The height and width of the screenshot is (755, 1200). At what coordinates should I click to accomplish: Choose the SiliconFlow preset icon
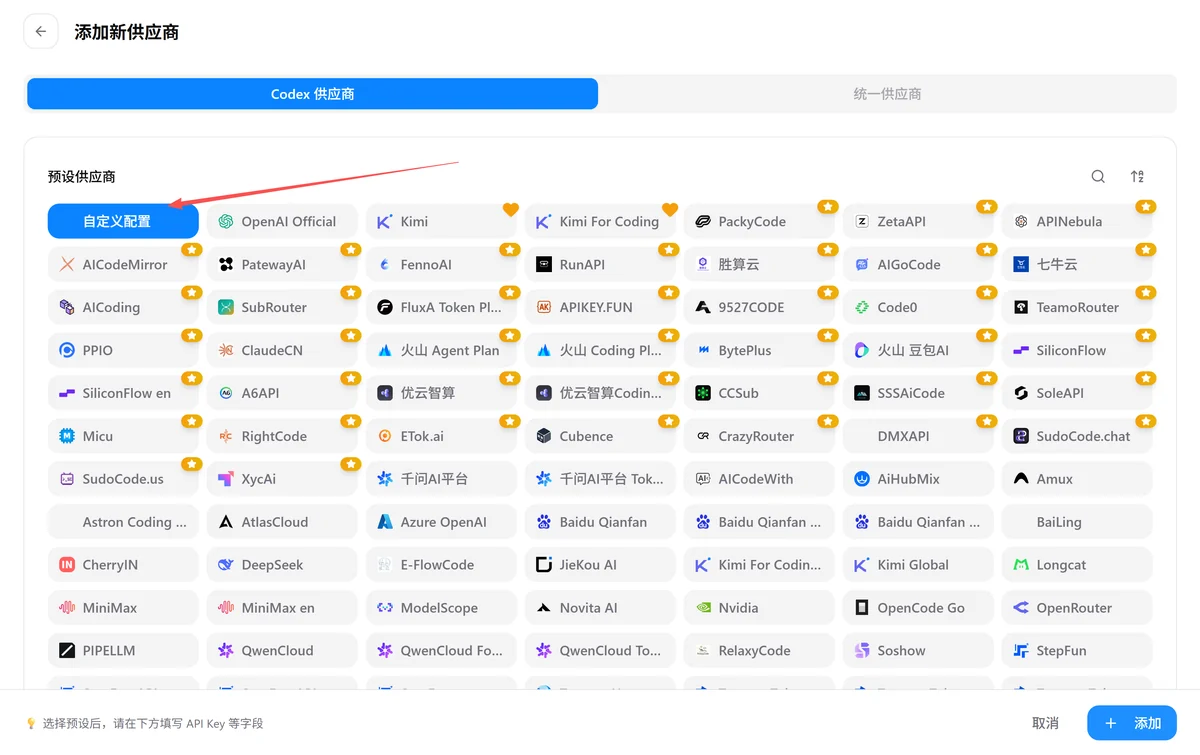(1021, 351)
